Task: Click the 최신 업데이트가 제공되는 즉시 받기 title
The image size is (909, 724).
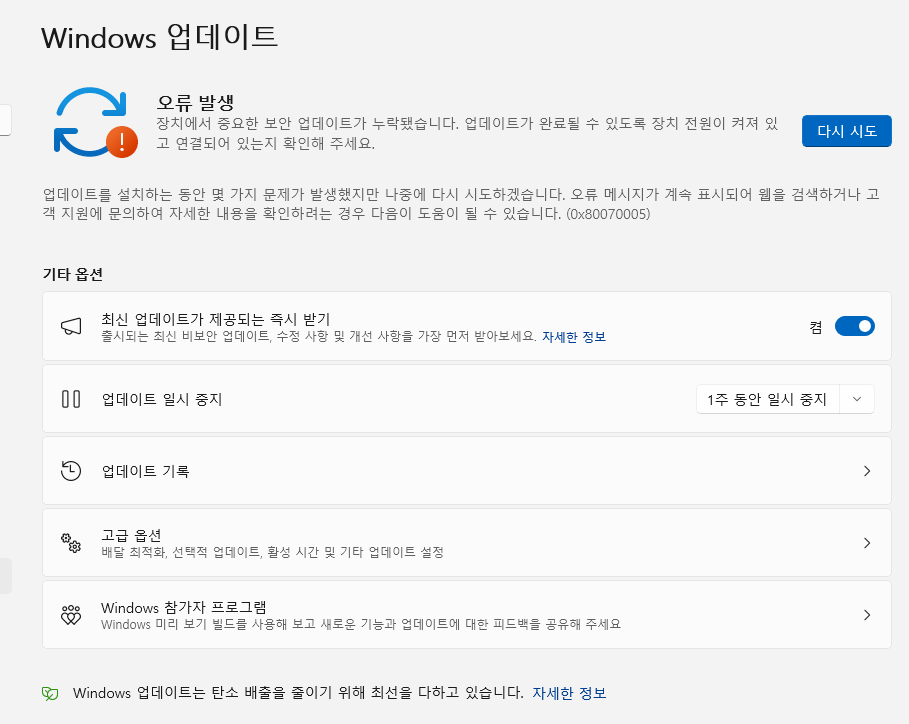Action: [x=216, y=319]
